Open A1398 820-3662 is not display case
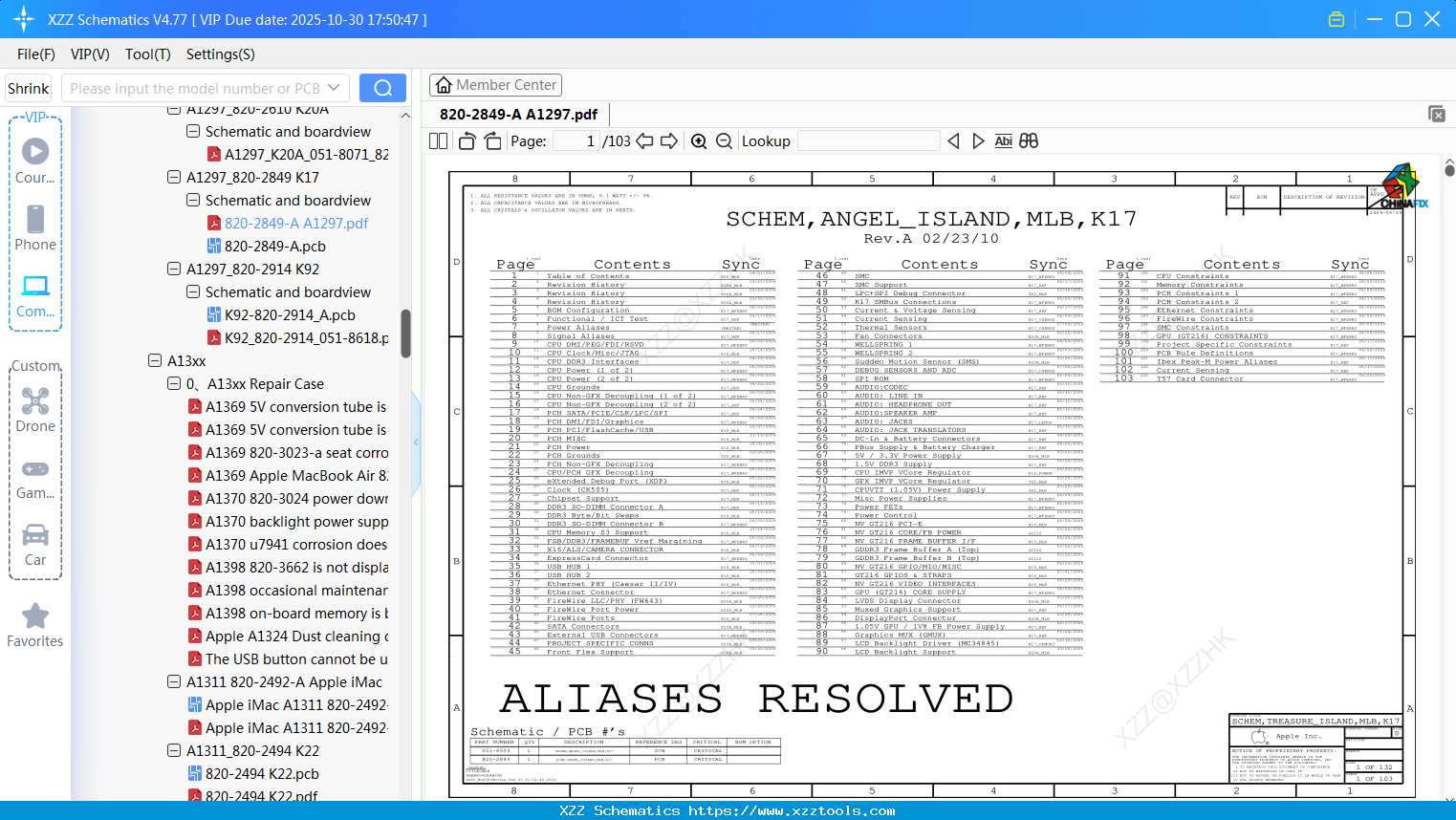 click(296, 567)
